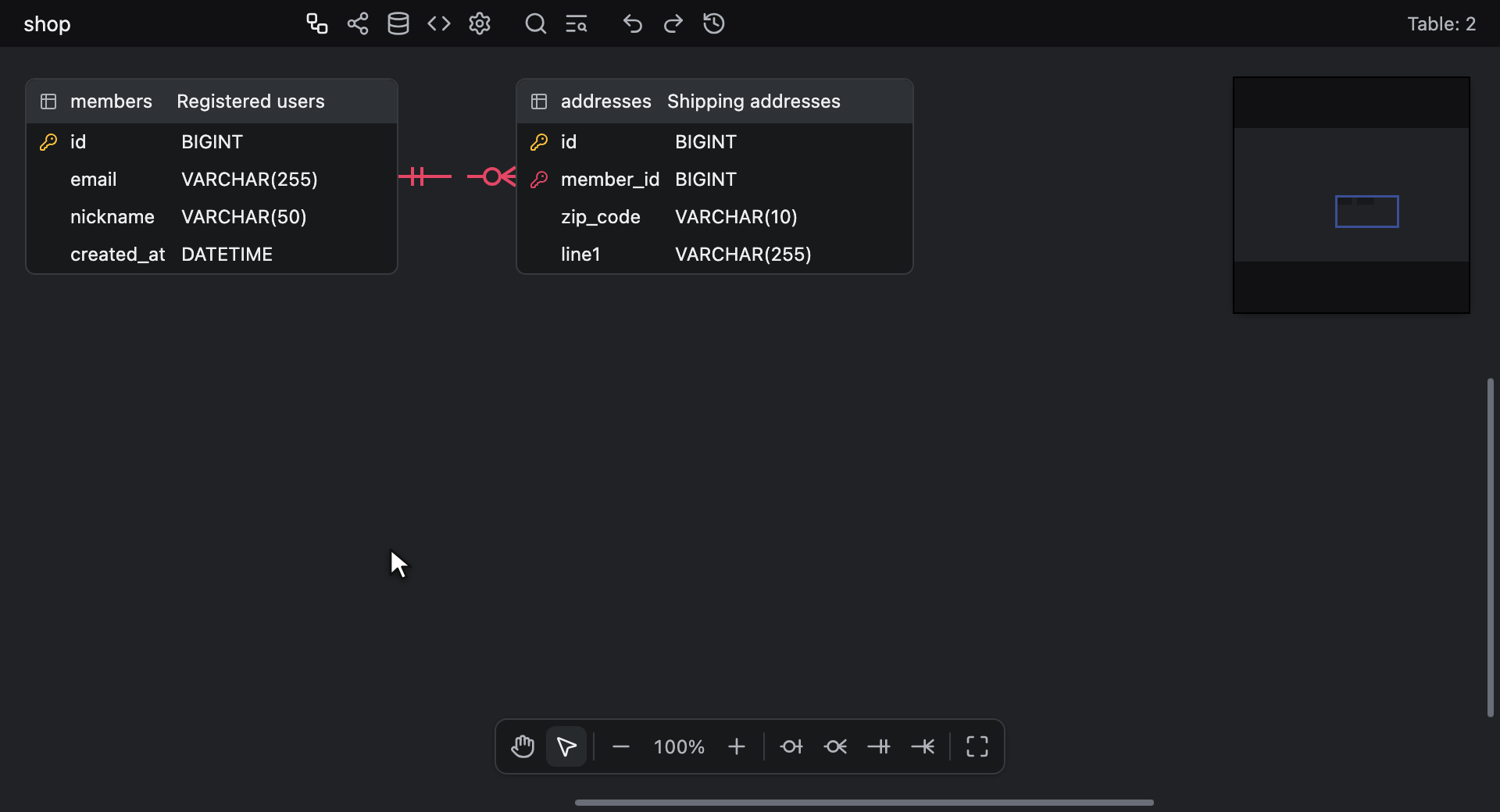Open the code view icon
This screenshot has width=1500, height=812.
coord(439,23)
